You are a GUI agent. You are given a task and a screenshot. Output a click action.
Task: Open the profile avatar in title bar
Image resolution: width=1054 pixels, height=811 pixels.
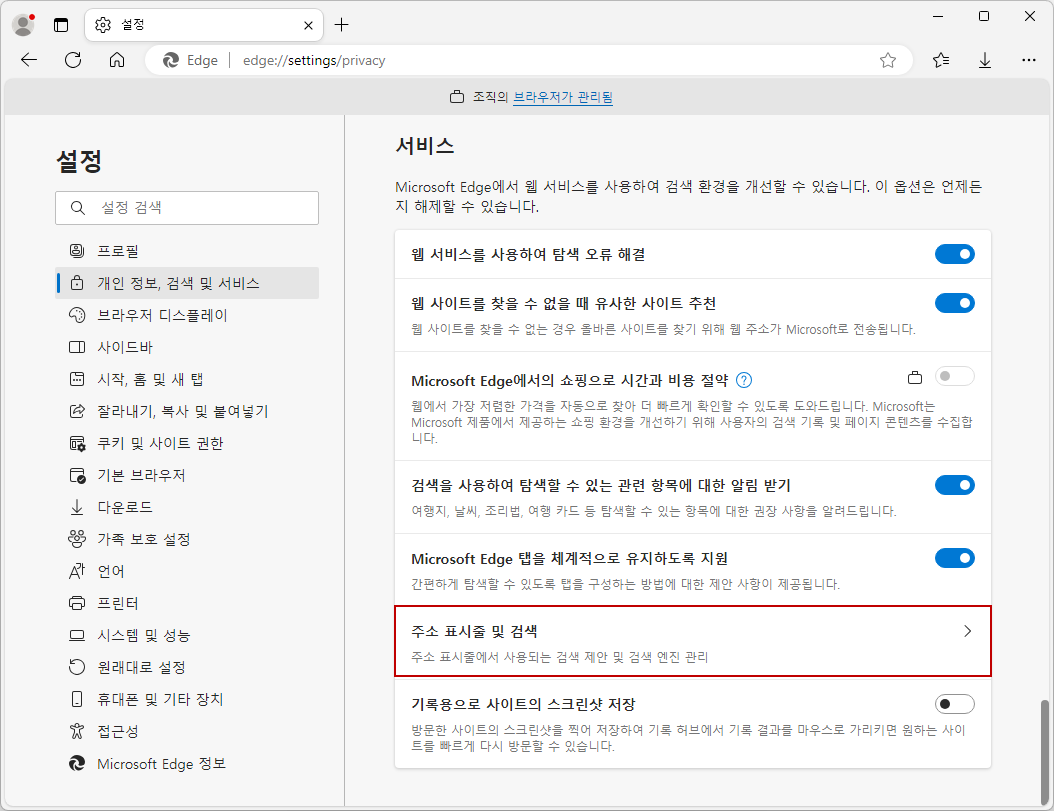[24, 25]
